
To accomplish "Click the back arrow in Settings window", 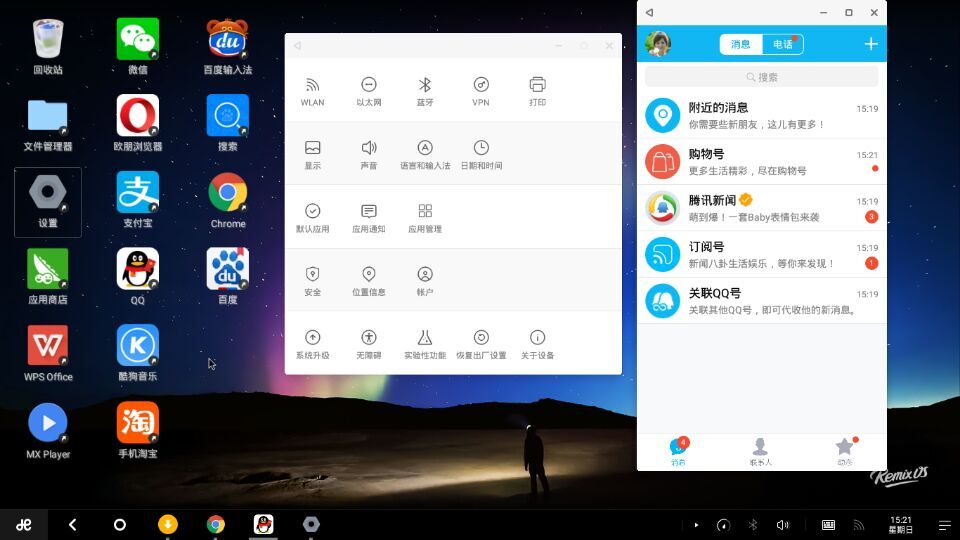I will point(298,45).
